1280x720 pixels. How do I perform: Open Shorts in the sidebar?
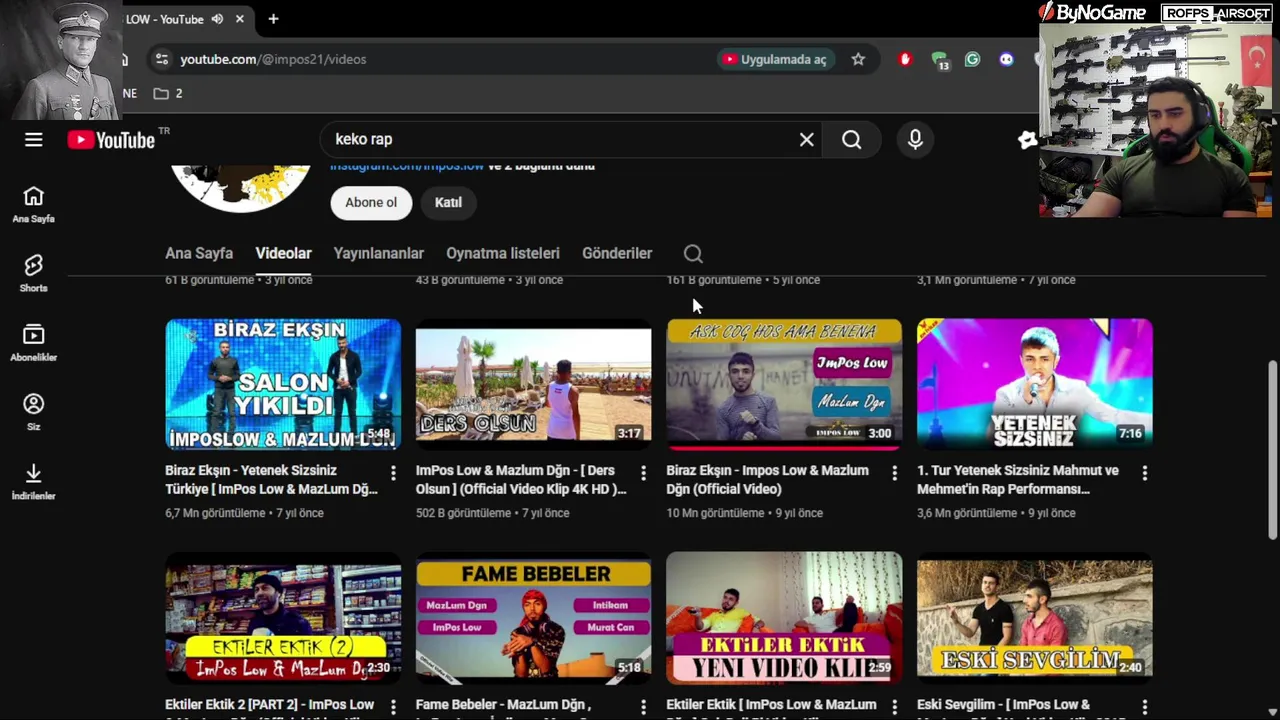click(x=33, y=274)
